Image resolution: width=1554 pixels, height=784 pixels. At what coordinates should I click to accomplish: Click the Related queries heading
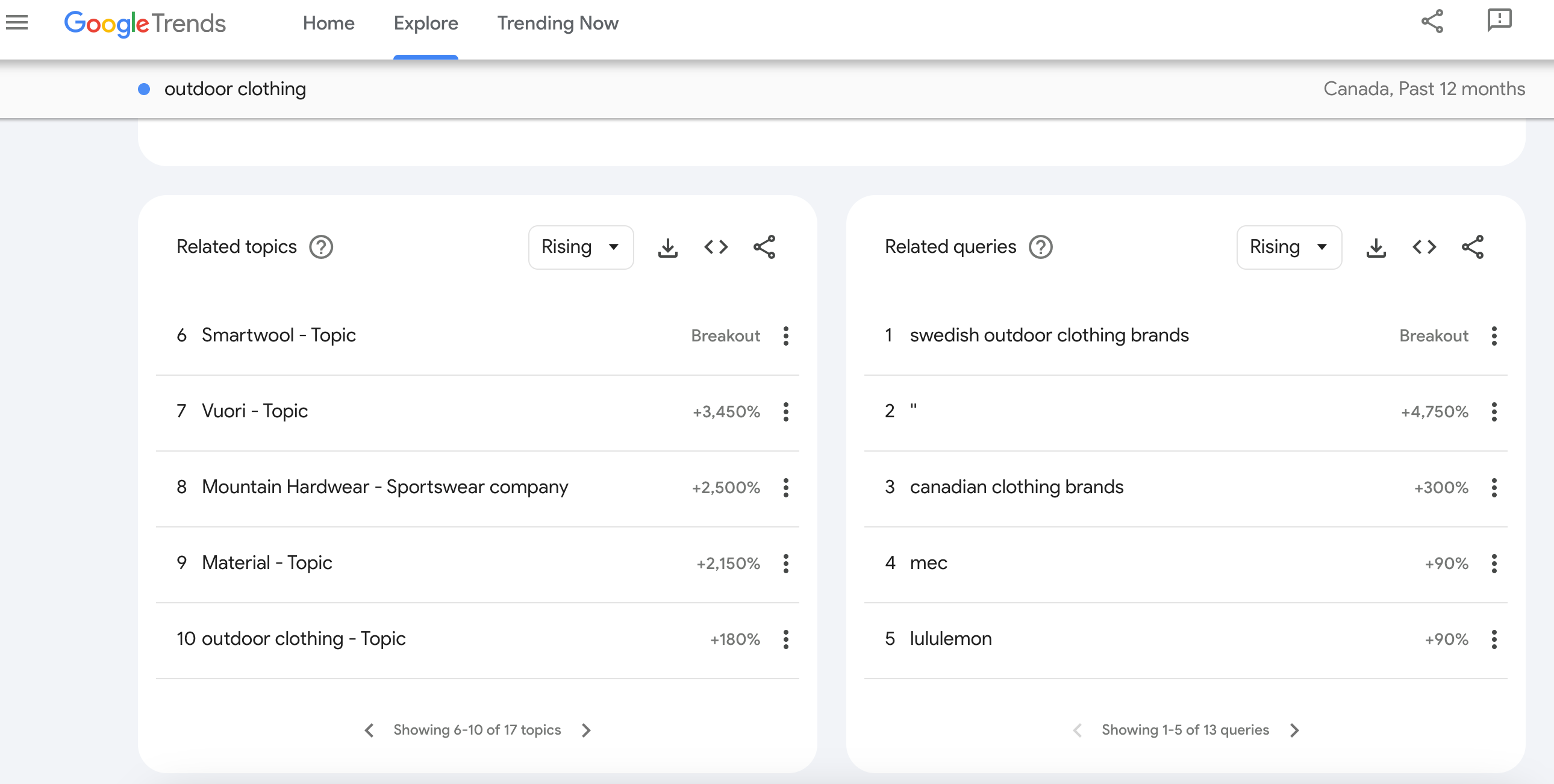pyautogui.click(x=950, y=247)
